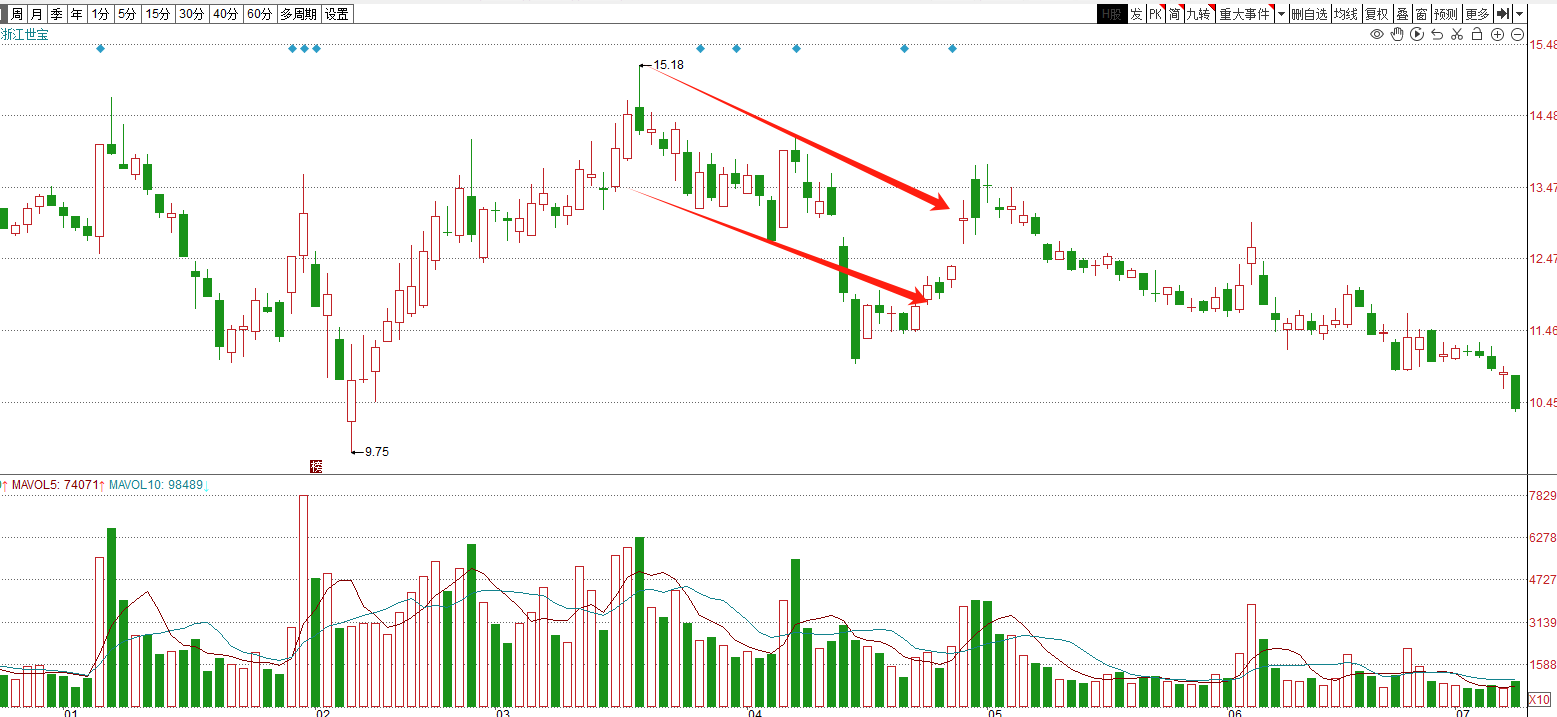
Task: Select the 30分 period tab
Action: (191, 14)
